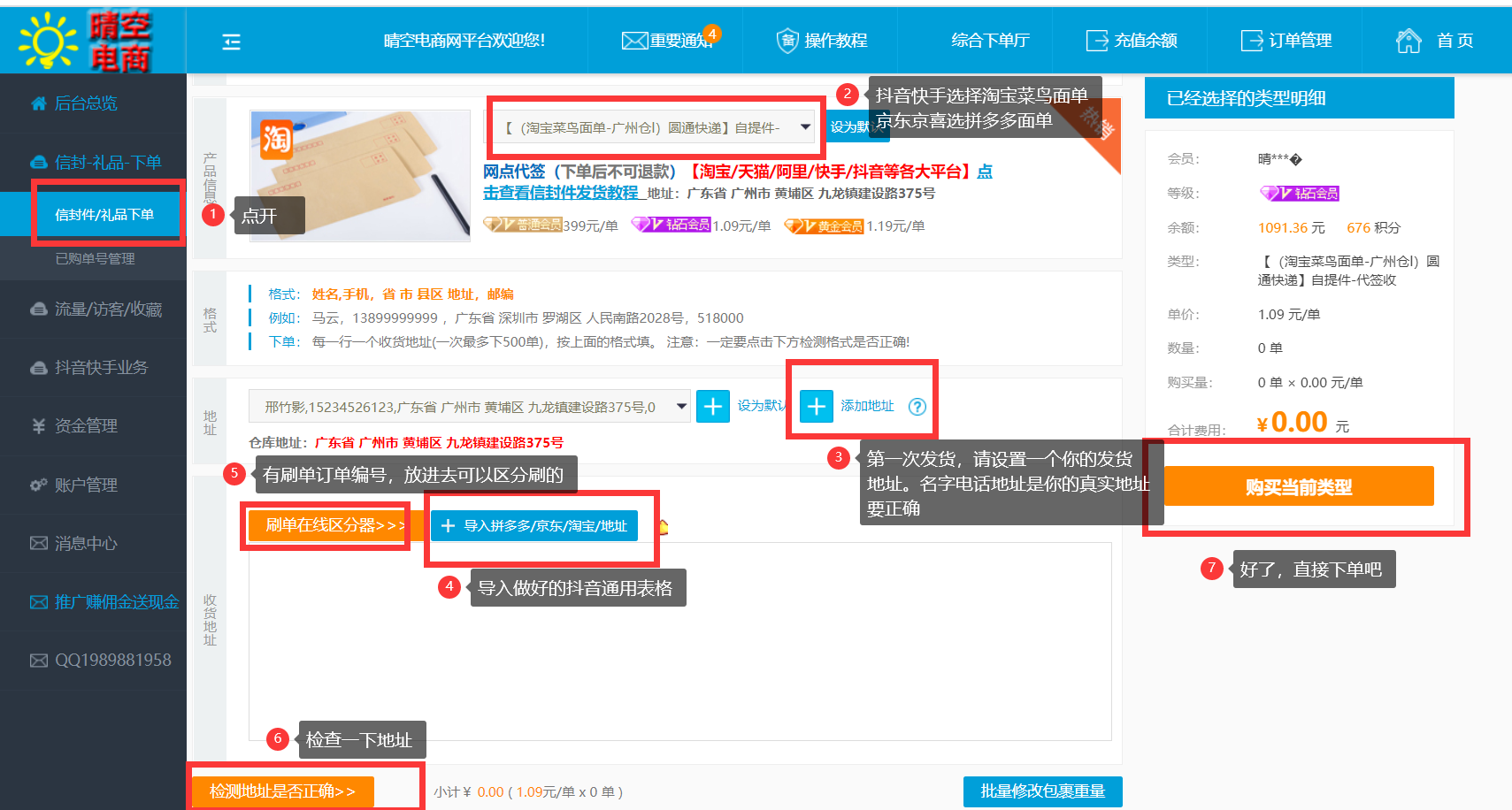Open 综合下单厅 menu item

990,41
